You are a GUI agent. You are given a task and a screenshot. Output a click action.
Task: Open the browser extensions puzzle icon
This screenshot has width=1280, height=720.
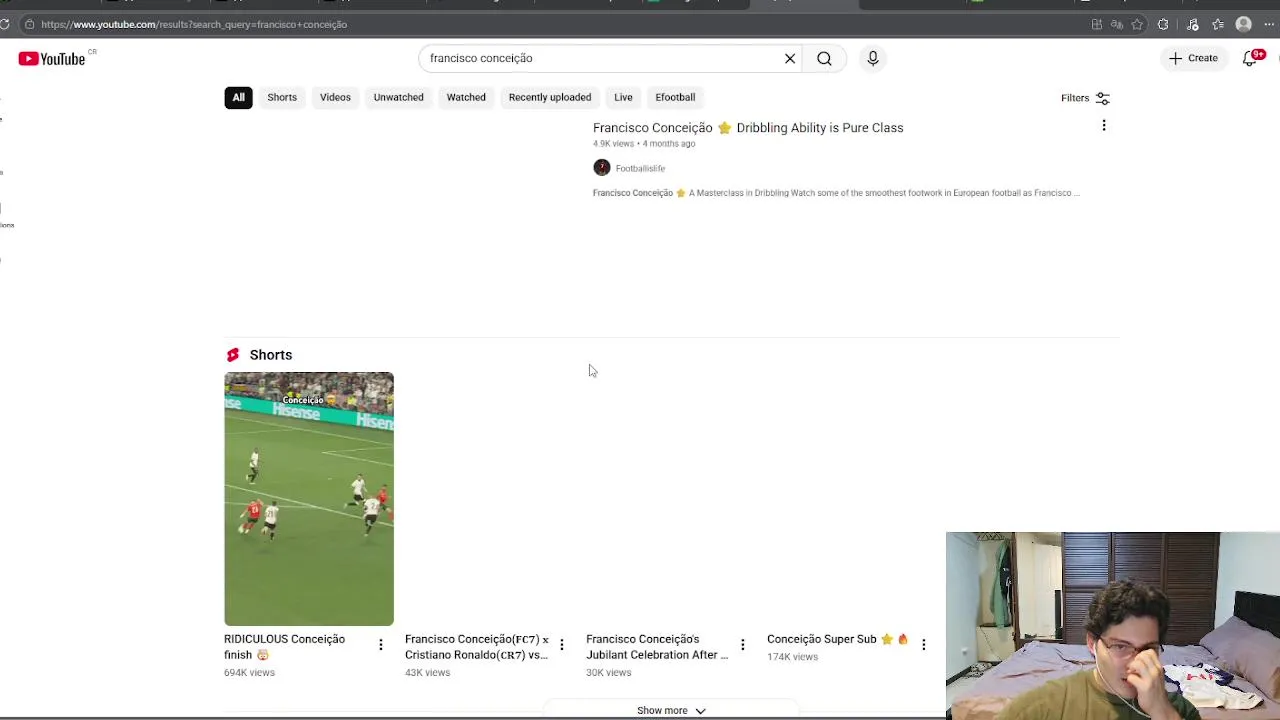(x=1163, y=24)
